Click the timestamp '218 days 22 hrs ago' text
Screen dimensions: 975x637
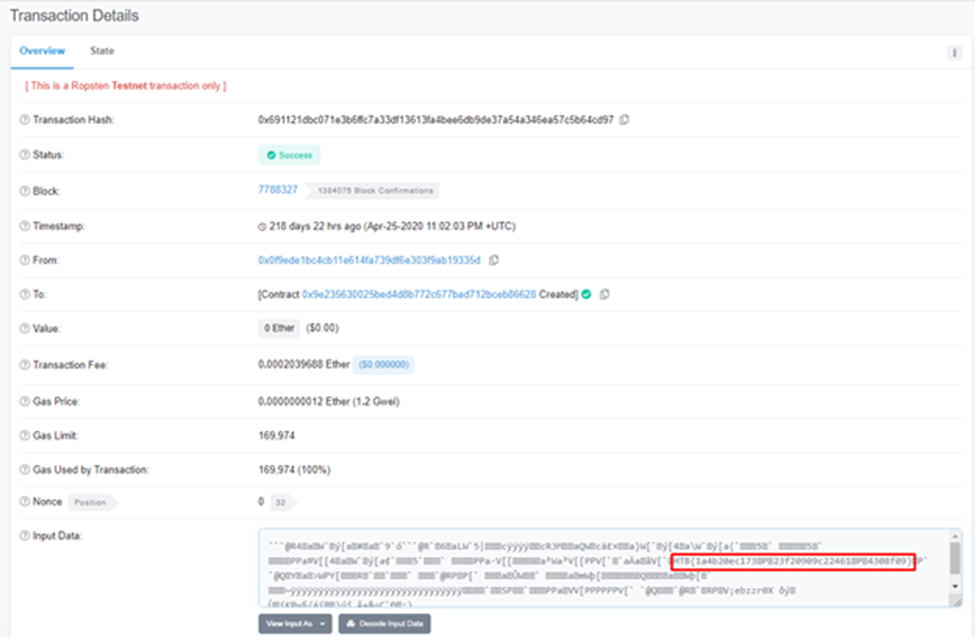315,226
